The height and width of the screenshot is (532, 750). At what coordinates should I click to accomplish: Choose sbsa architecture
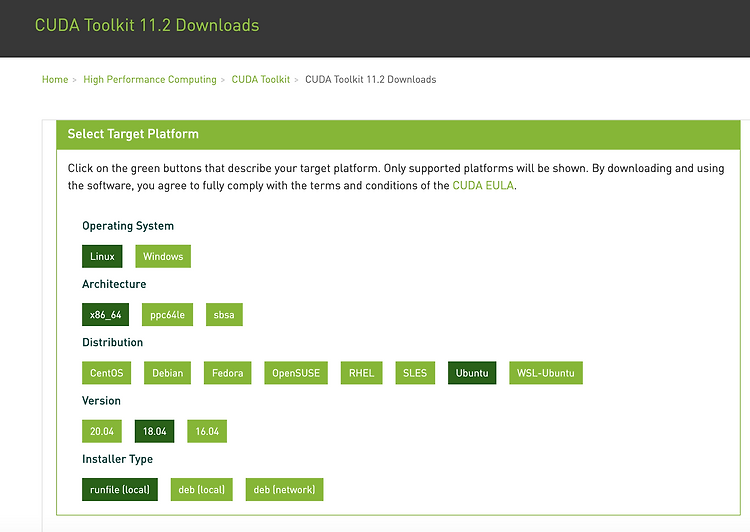224,315
